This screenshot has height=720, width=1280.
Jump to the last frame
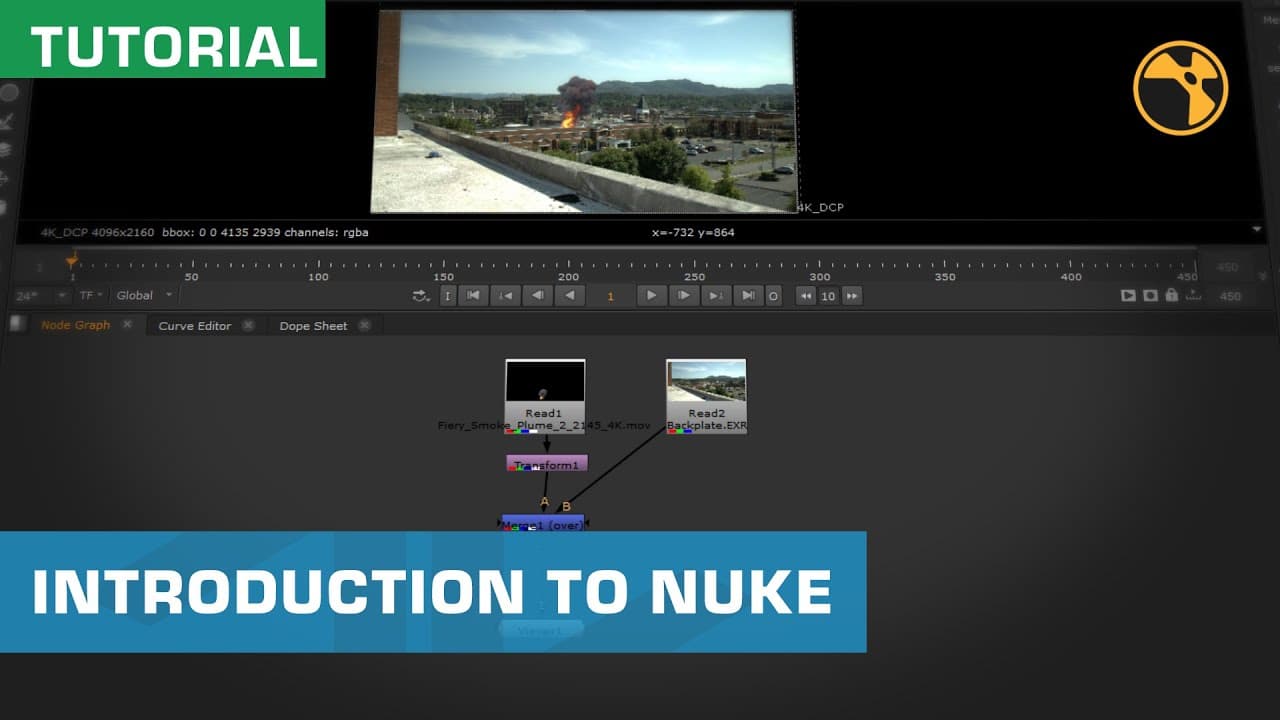(x=748, y=296)
